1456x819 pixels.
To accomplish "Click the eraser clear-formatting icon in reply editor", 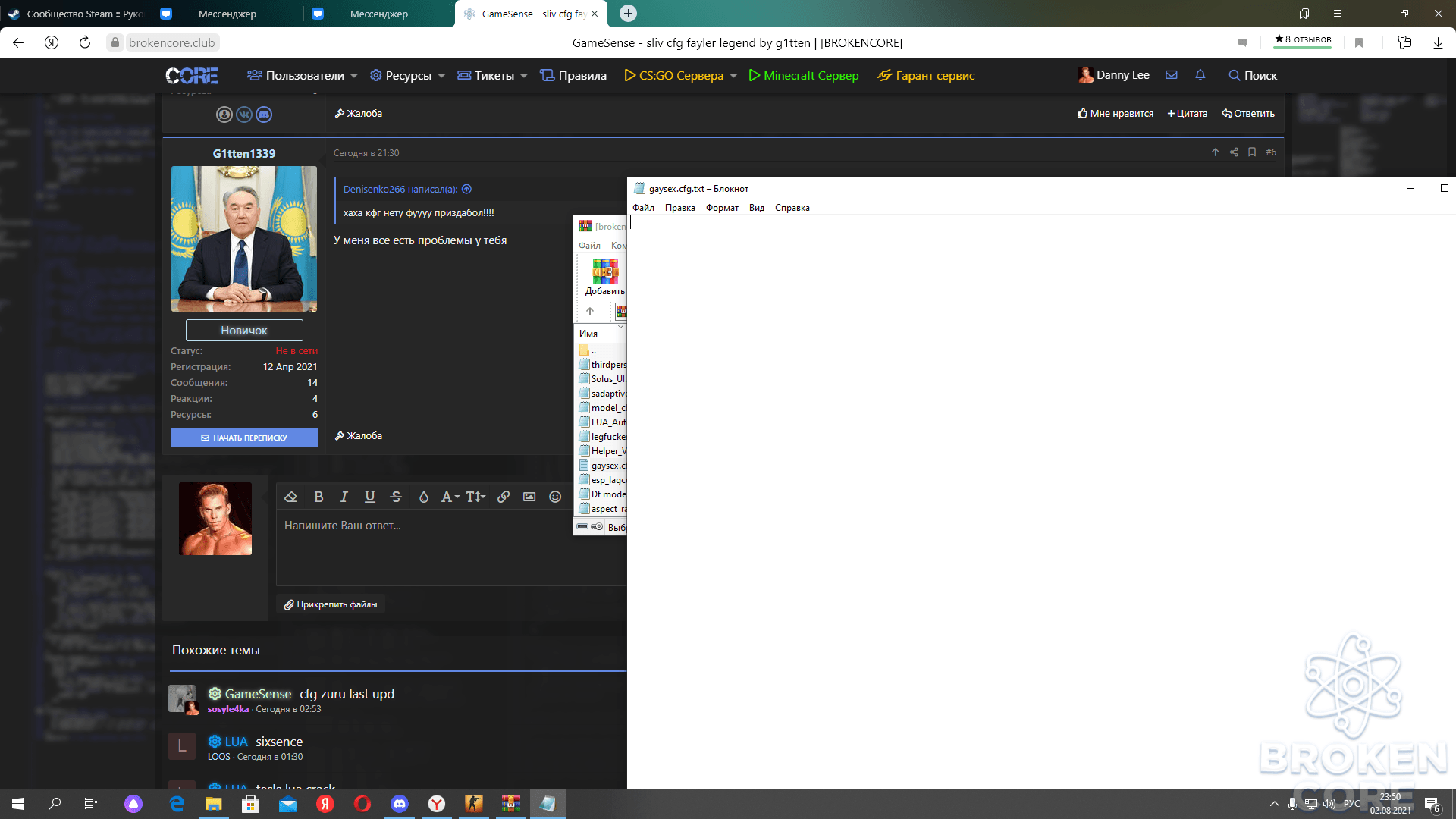I will [x=290, y=497].
